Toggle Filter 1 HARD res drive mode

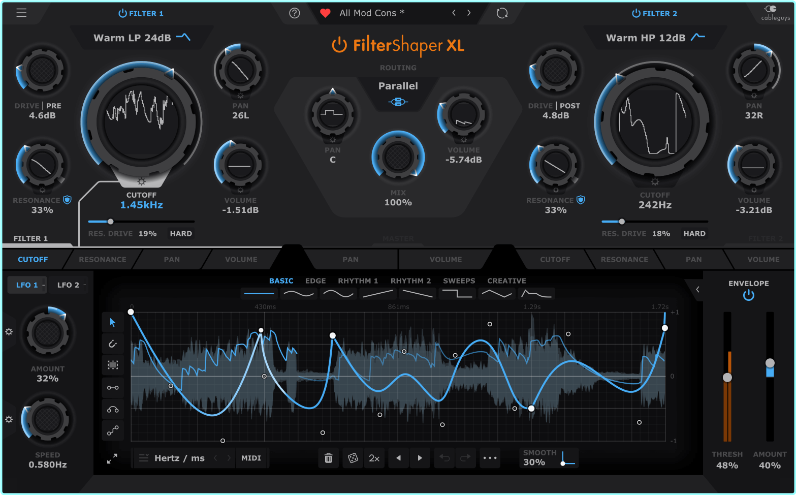point(181,234)
